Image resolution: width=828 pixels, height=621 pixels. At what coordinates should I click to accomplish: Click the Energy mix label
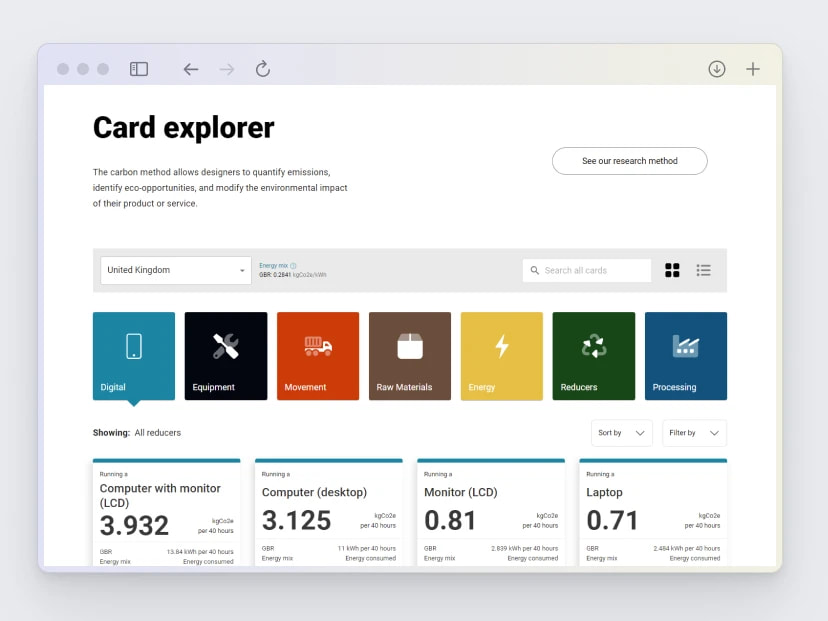point(274,266)
